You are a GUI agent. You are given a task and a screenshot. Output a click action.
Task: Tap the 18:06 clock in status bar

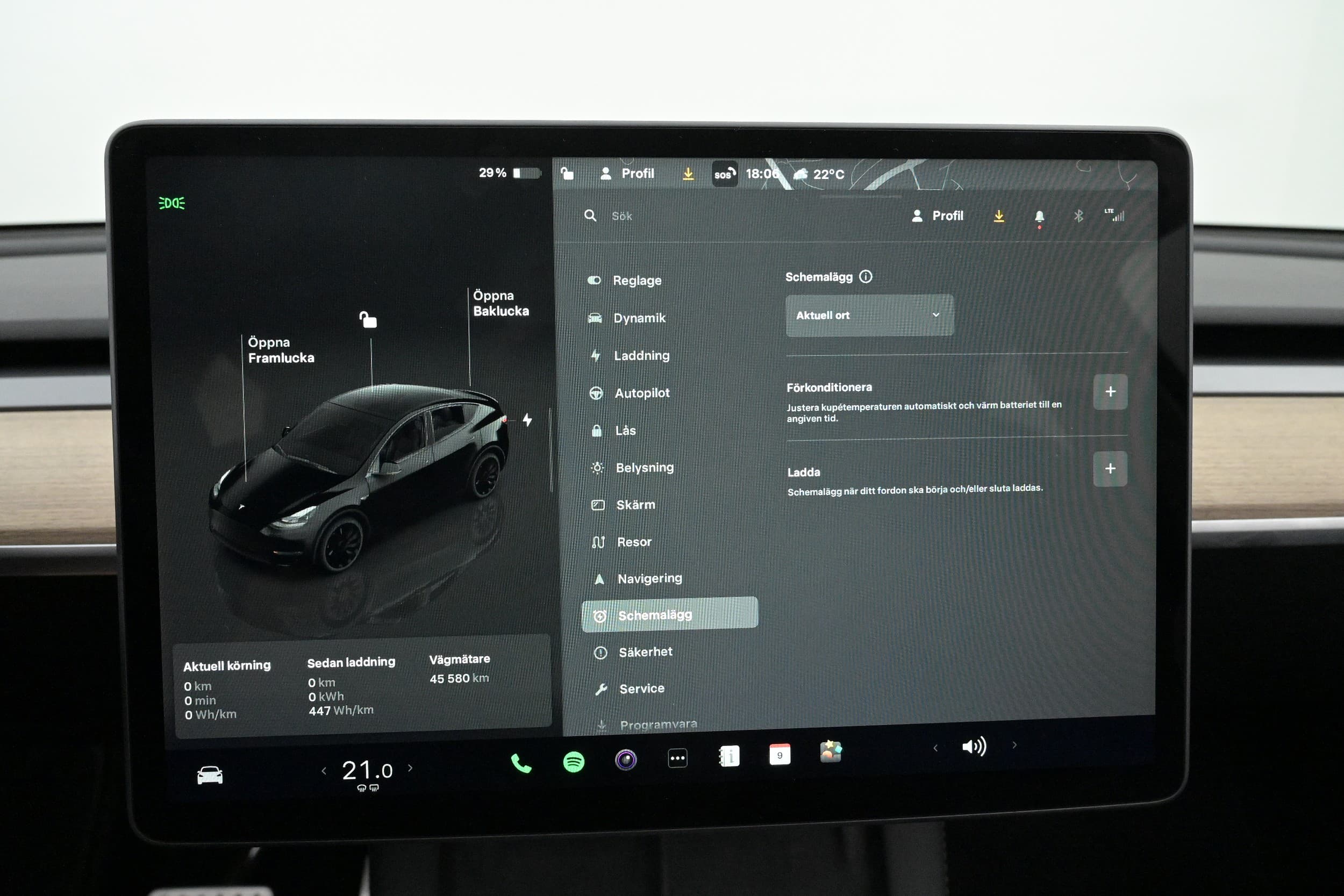(x=762, y=174)
